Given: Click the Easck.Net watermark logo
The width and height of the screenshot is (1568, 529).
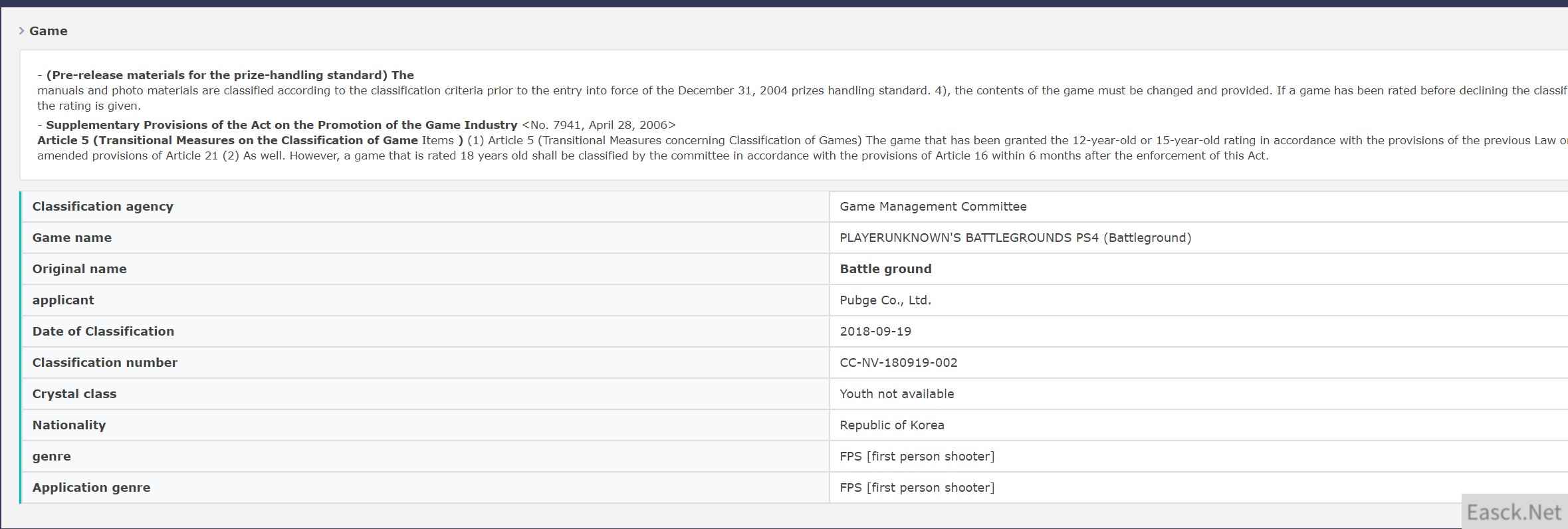Looking at the screenshot, I should click(x=1513, y=512).
